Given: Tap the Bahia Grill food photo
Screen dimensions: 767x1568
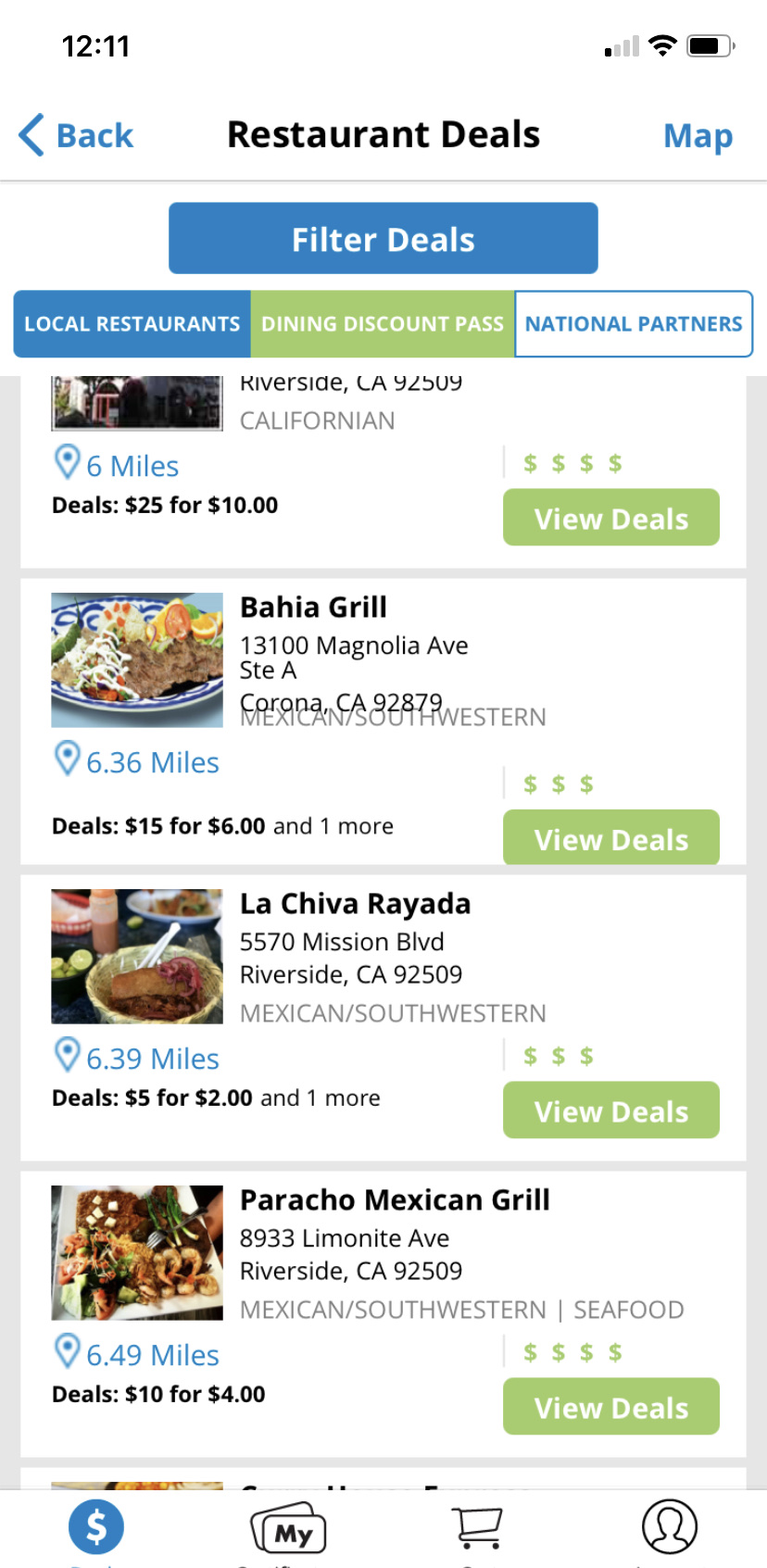Looking at the screenshot, I should (x=137, y=659).
